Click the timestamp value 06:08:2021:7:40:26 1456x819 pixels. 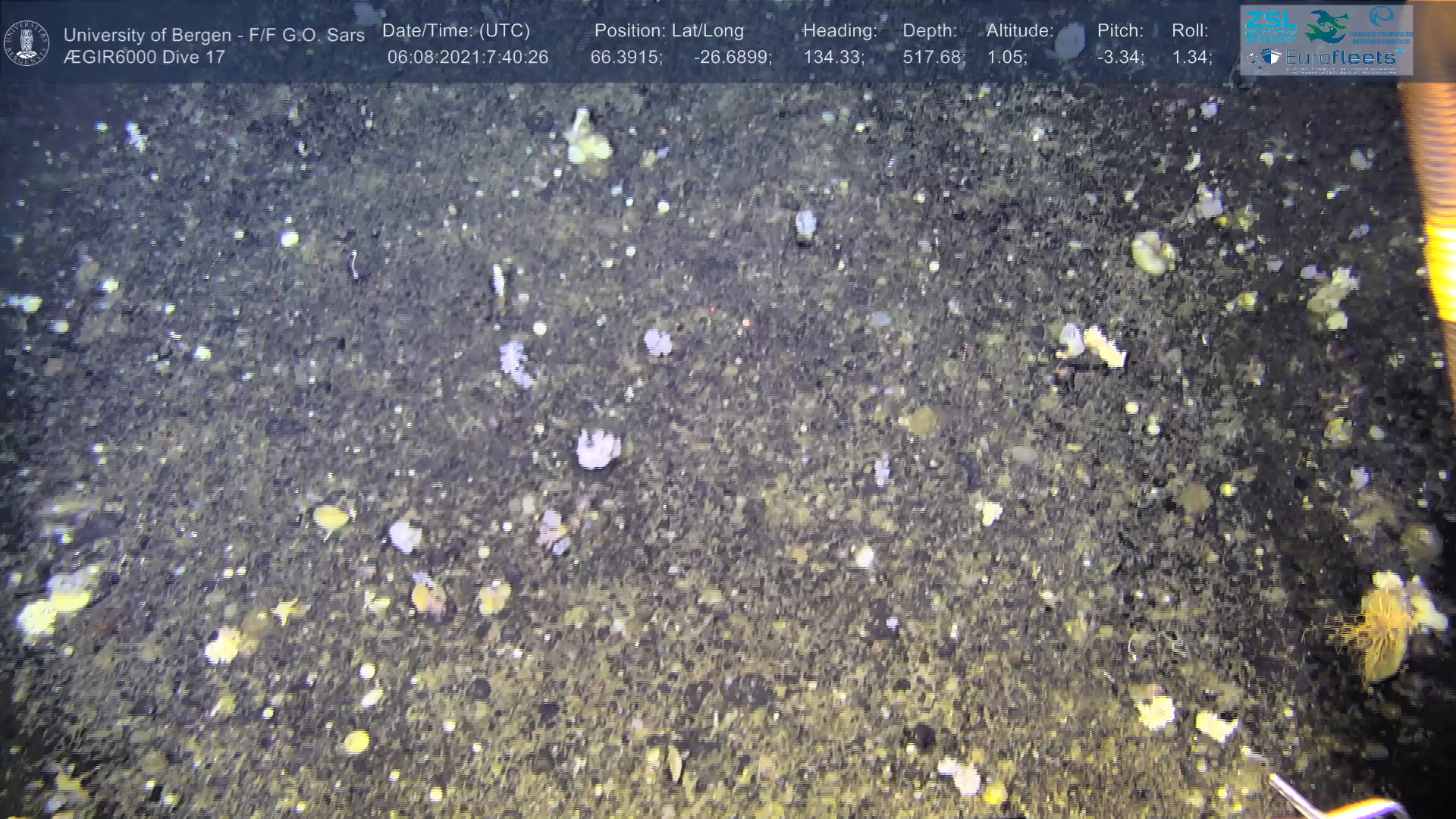pos(467,58)
